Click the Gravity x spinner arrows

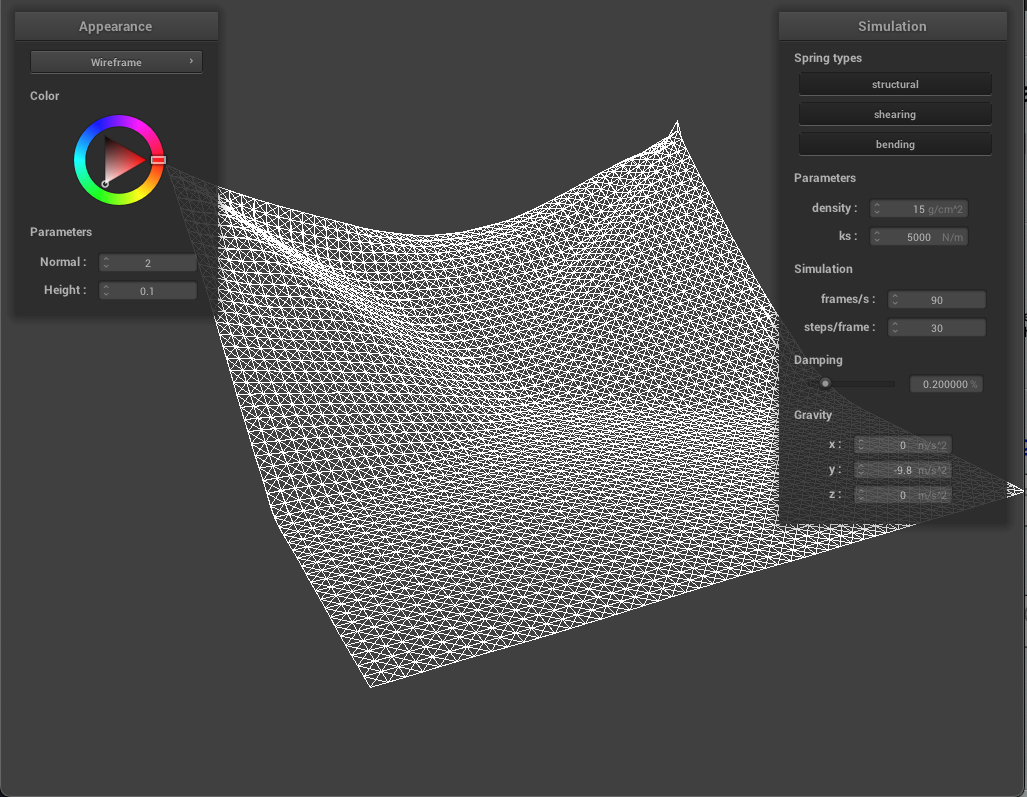861,445
